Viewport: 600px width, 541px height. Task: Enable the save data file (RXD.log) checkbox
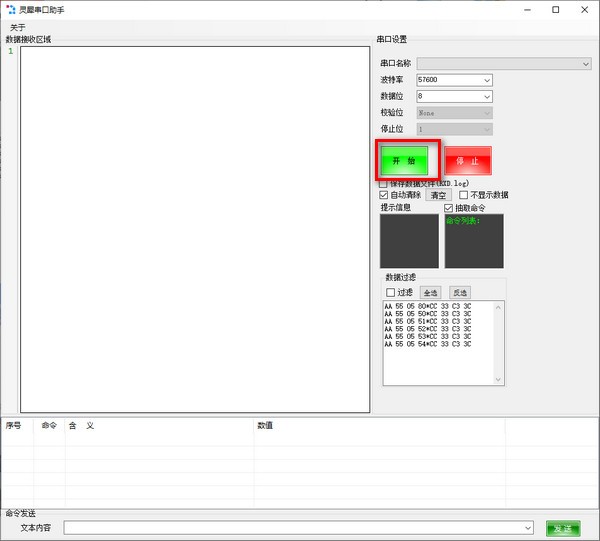[383, 184]
